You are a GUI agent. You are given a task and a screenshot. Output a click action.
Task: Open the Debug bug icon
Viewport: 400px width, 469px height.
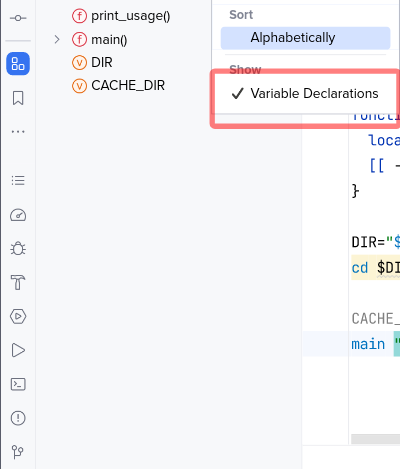(18, 249)
